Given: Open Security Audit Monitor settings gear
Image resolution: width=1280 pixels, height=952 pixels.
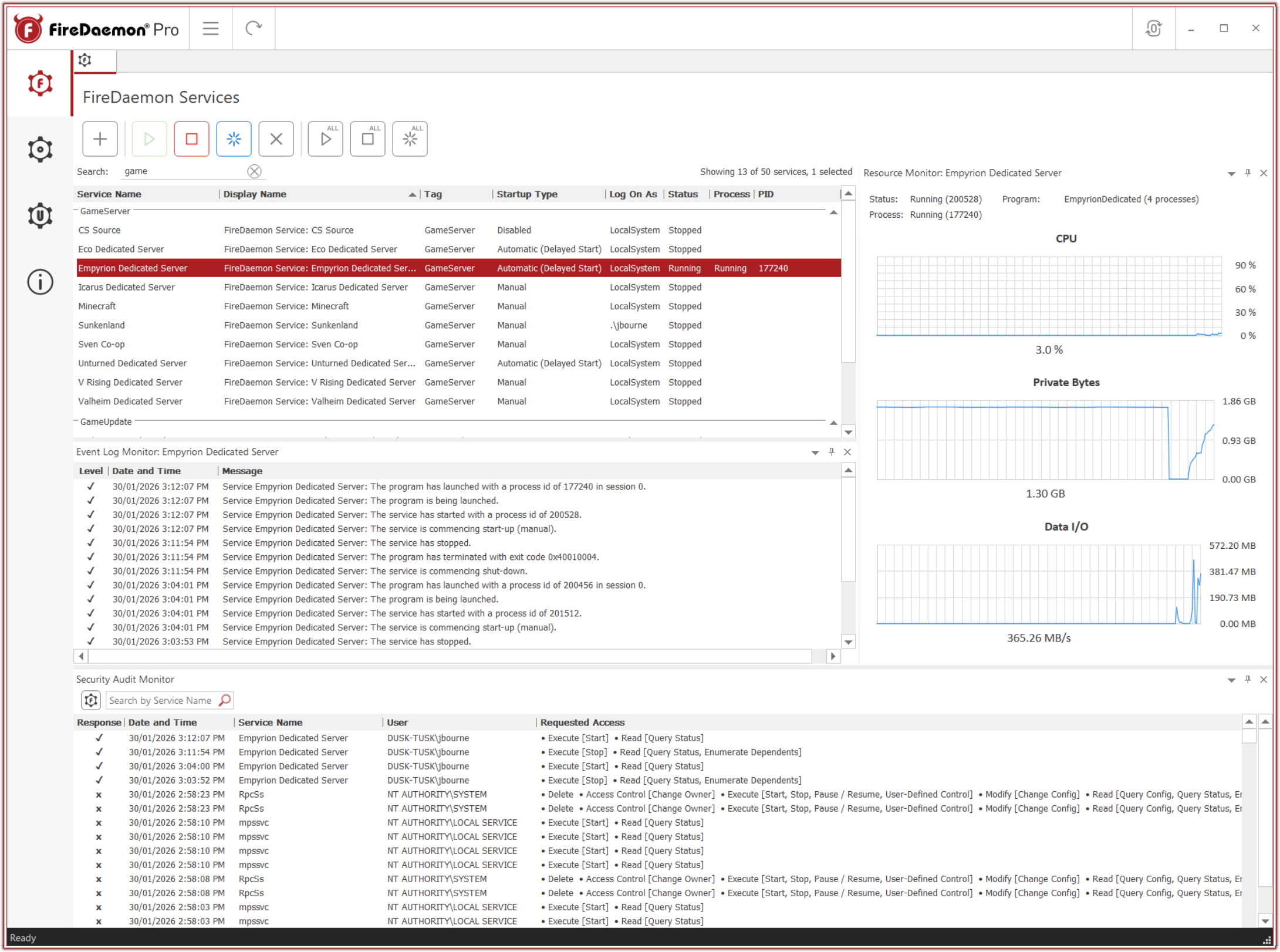Looking at the screenshot, I should (x=90, y=700).
